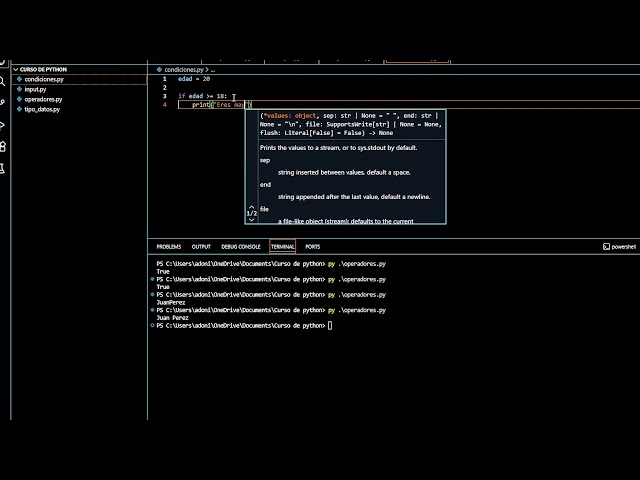Click the hollow circle beside the current terminal prompt
This screenshot has height=480, width=640.
pos(152,325)
